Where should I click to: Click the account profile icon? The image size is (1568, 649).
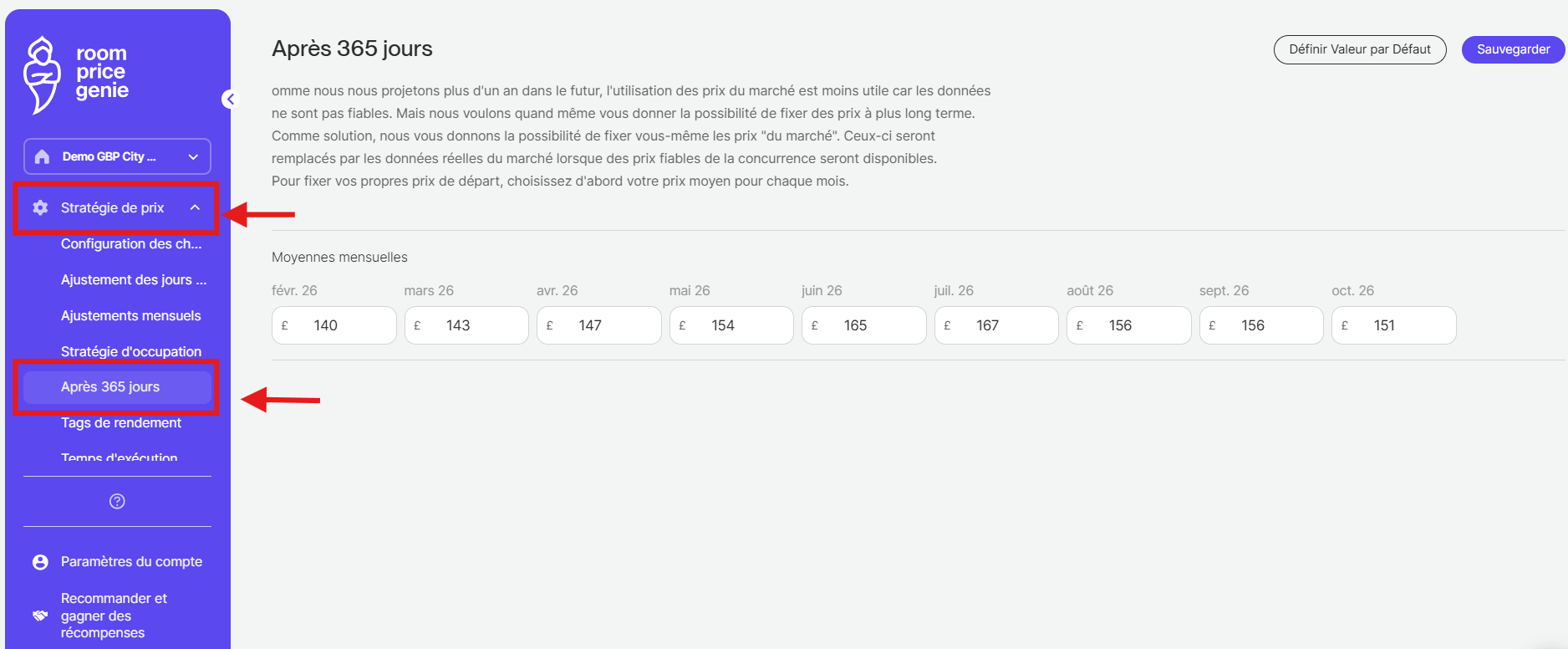(x=40, y=562)
